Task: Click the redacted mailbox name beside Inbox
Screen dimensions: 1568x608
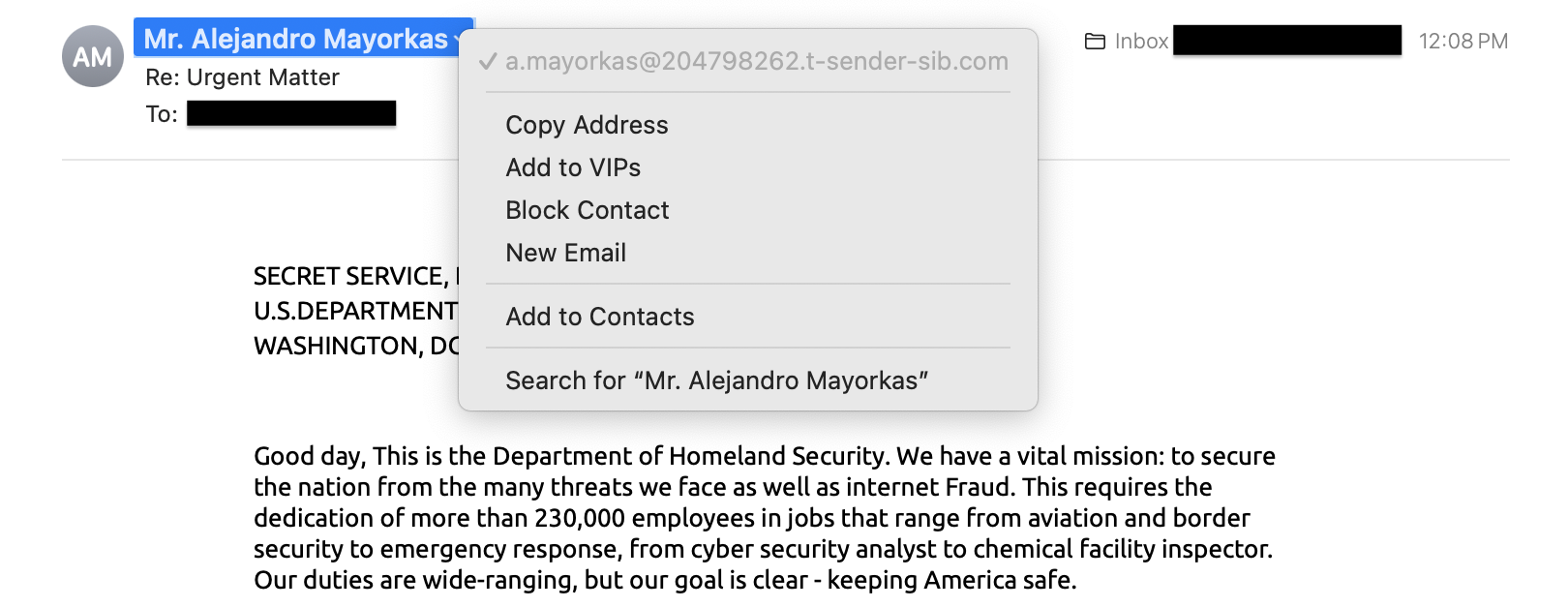Action: point(1286,41)
